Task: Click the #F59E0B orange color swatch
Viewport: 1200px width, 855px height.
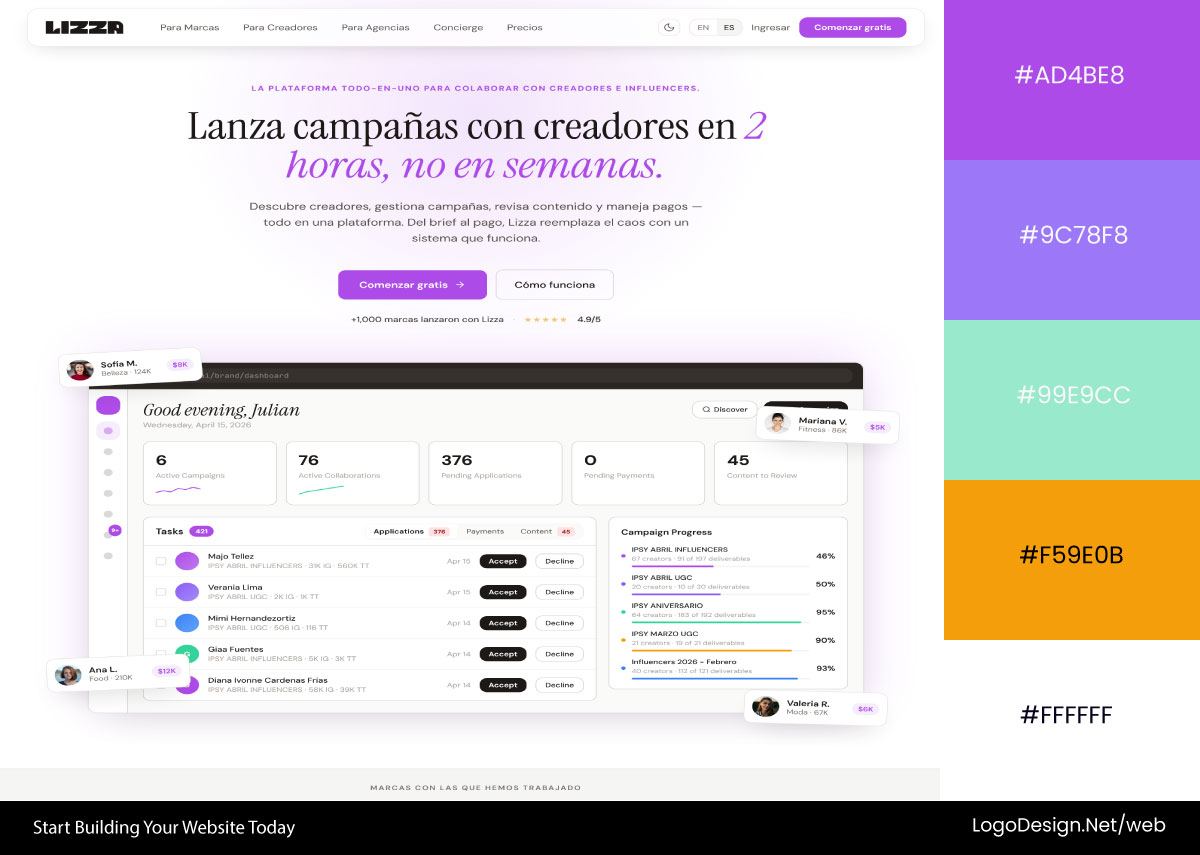Action: tap(1072, 560)
